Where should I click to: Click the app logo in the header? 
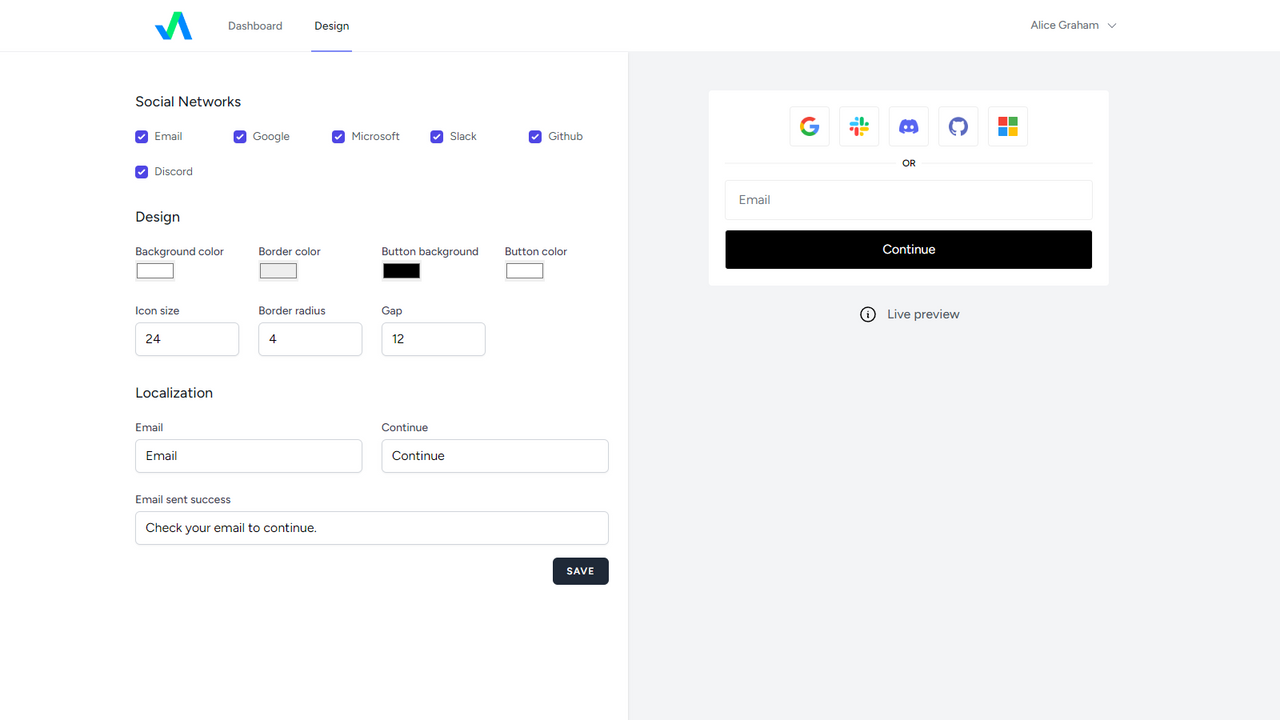(173, 25)
